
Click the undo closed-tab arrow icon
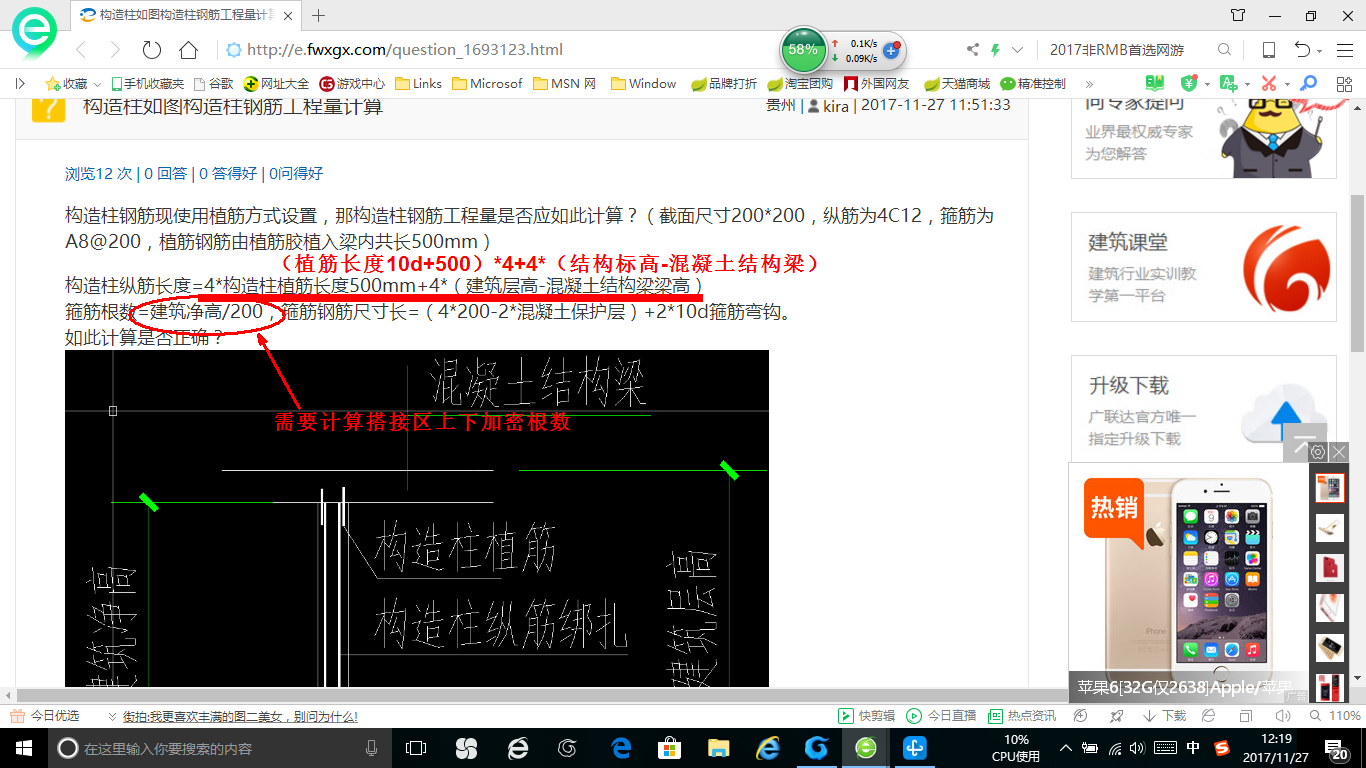click(x=1302, y=50)
